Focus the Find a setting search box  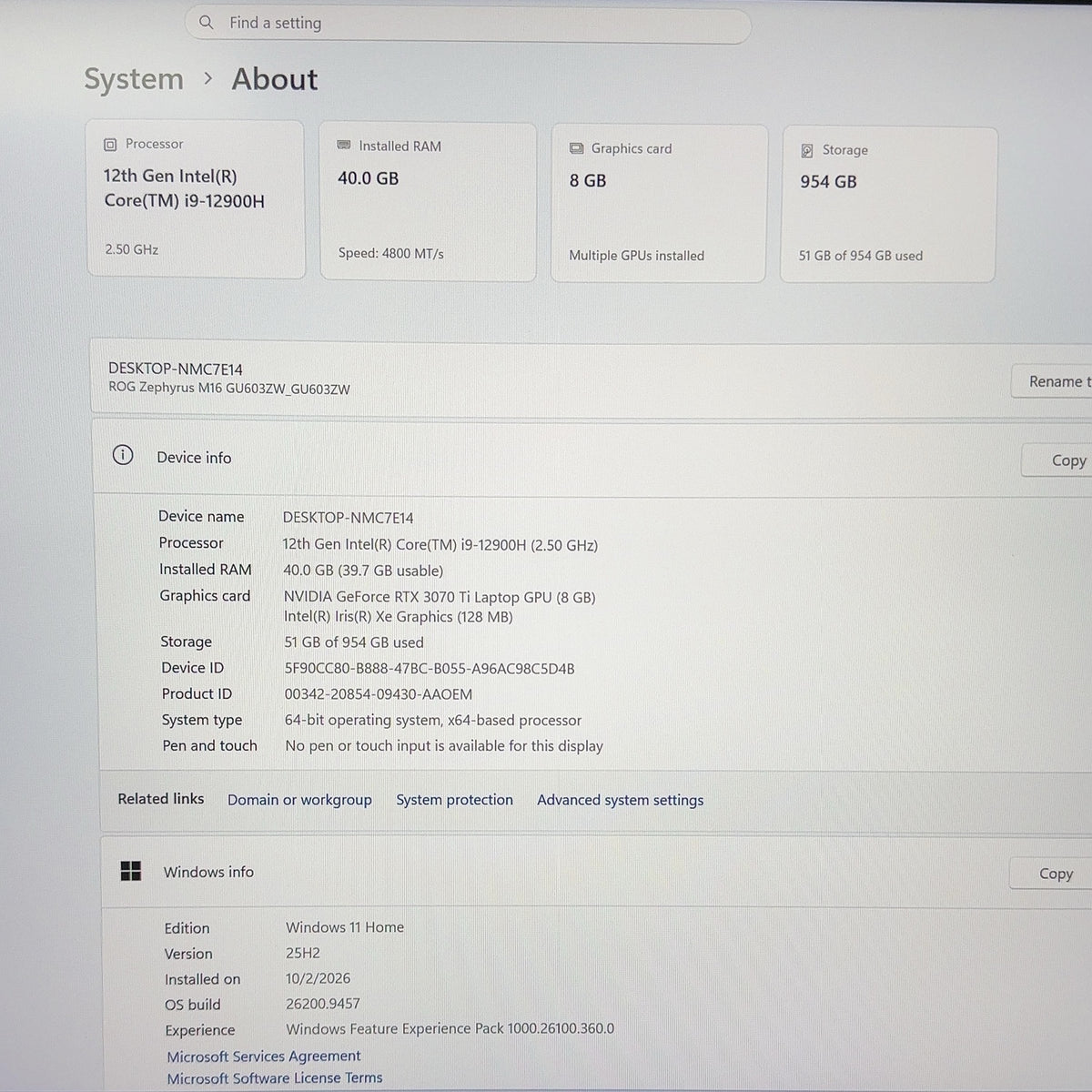pyautogui.click(x=468, y=24)
